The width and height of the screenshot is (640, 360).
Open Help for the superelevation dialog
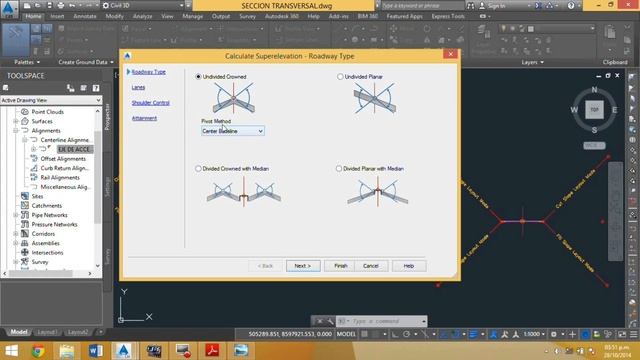(x=409, y=266)
